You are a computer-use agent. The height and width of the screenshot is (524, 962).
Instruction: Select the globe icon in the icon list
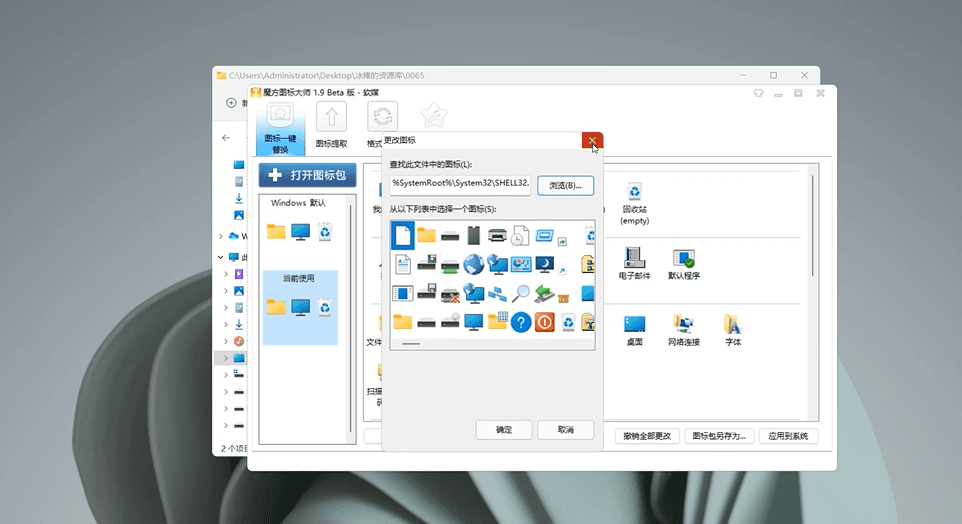pyautogui.click(x=473, y=264)
